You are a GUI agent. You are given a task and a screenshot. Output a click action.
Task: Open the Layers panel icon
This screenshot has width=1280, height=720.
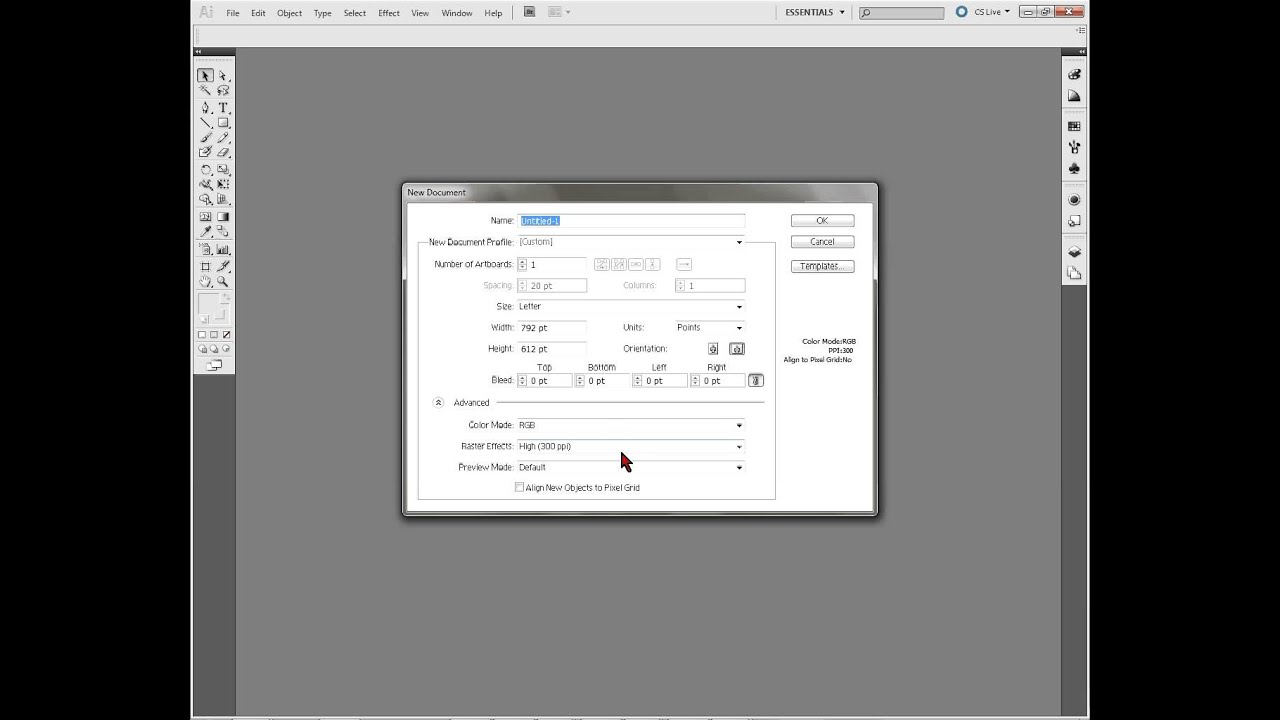[x=1074, y=251]
